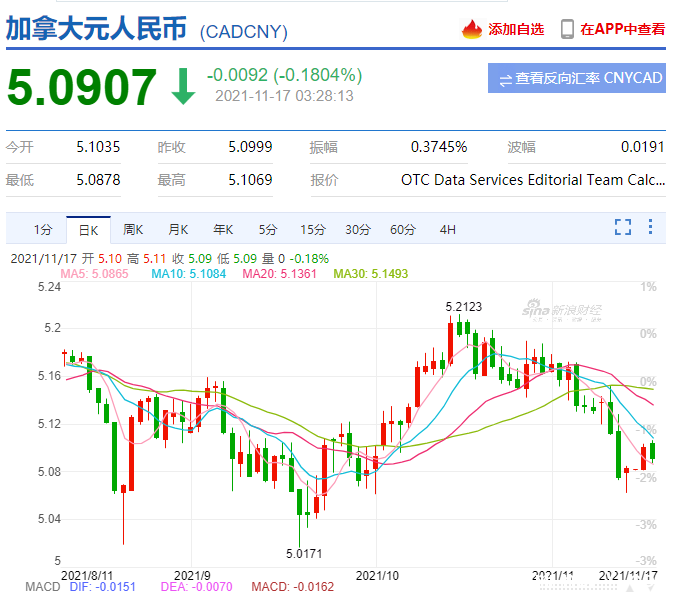
Task: Switch to the 月K chart tab
Action: tap(178, 230)
